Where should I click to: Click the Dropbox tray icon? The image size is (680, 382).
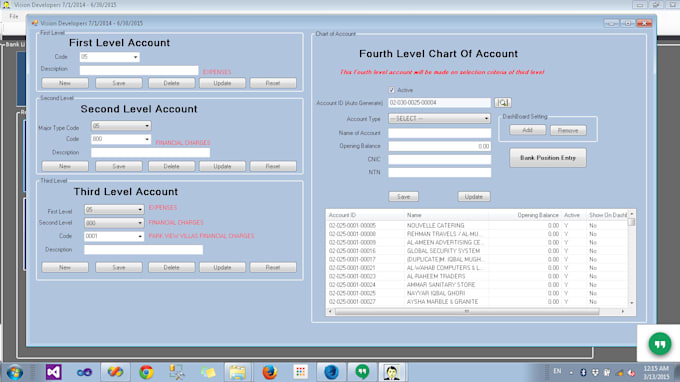[595, 372]
